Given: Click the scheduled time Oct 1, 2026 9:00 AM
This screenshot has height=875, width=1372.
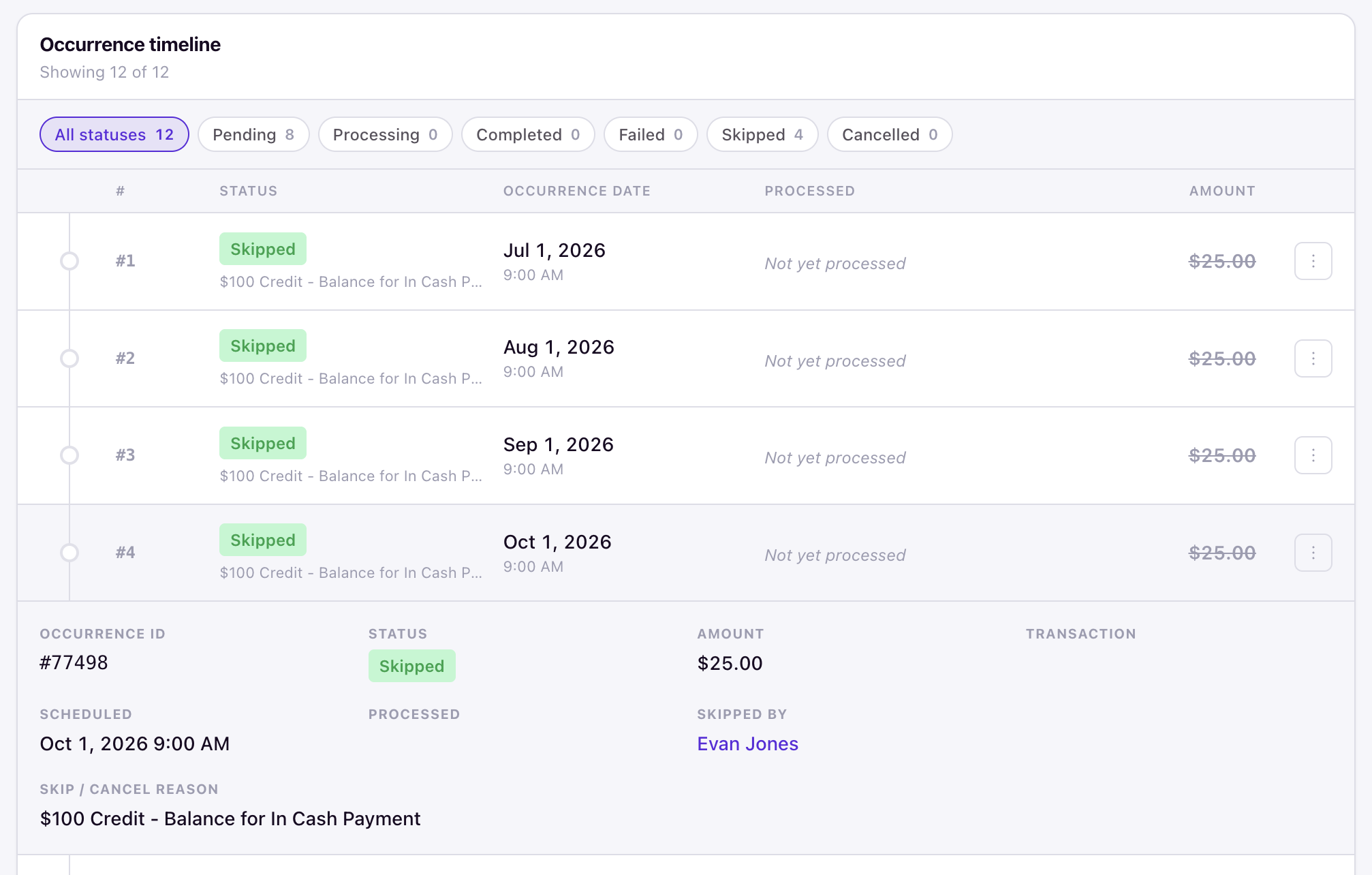Looking at the screenshot, I should (x=135, y=743).
